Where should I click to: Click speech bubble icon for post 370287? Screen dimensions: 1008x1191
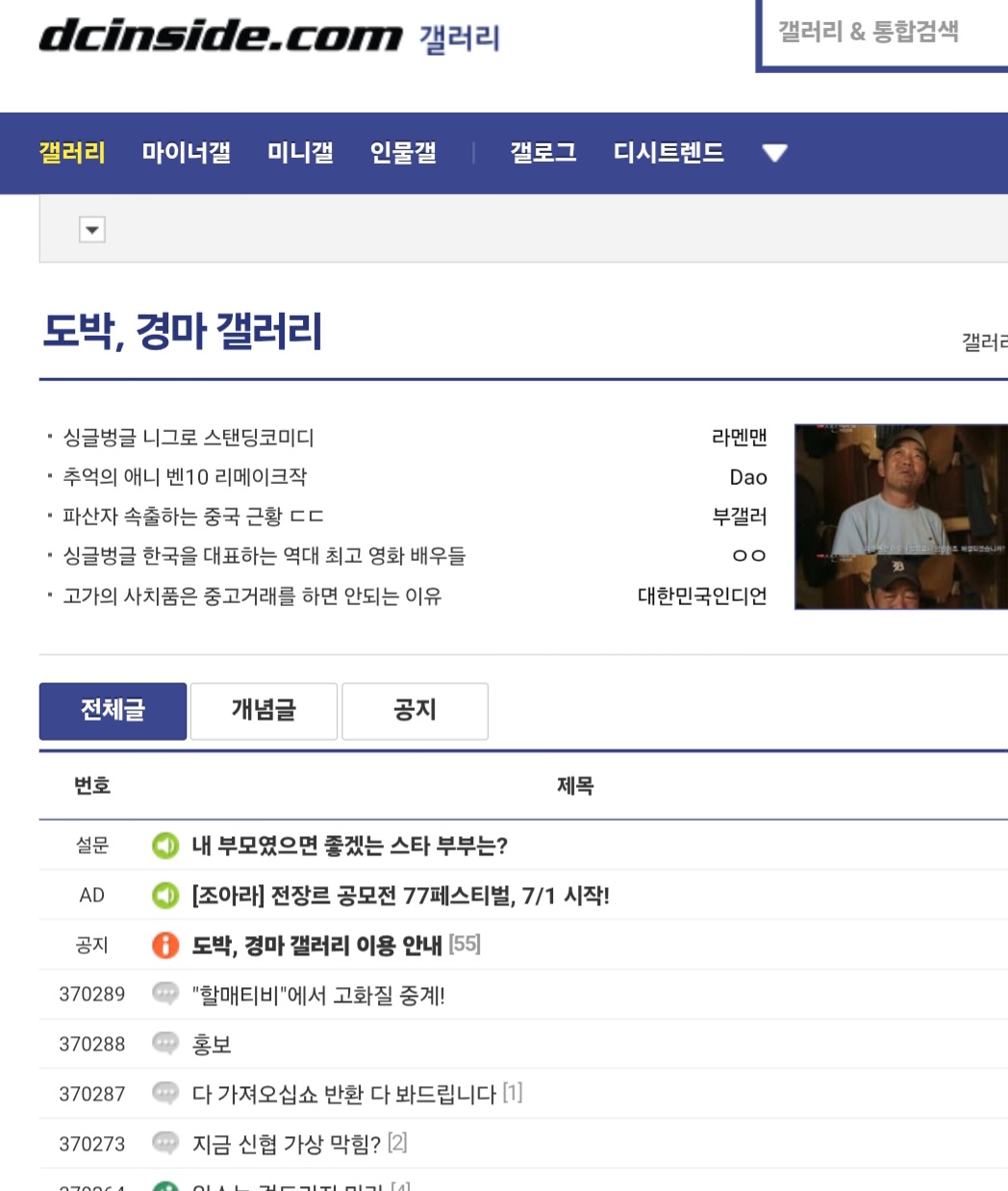tap(165, 1094)
